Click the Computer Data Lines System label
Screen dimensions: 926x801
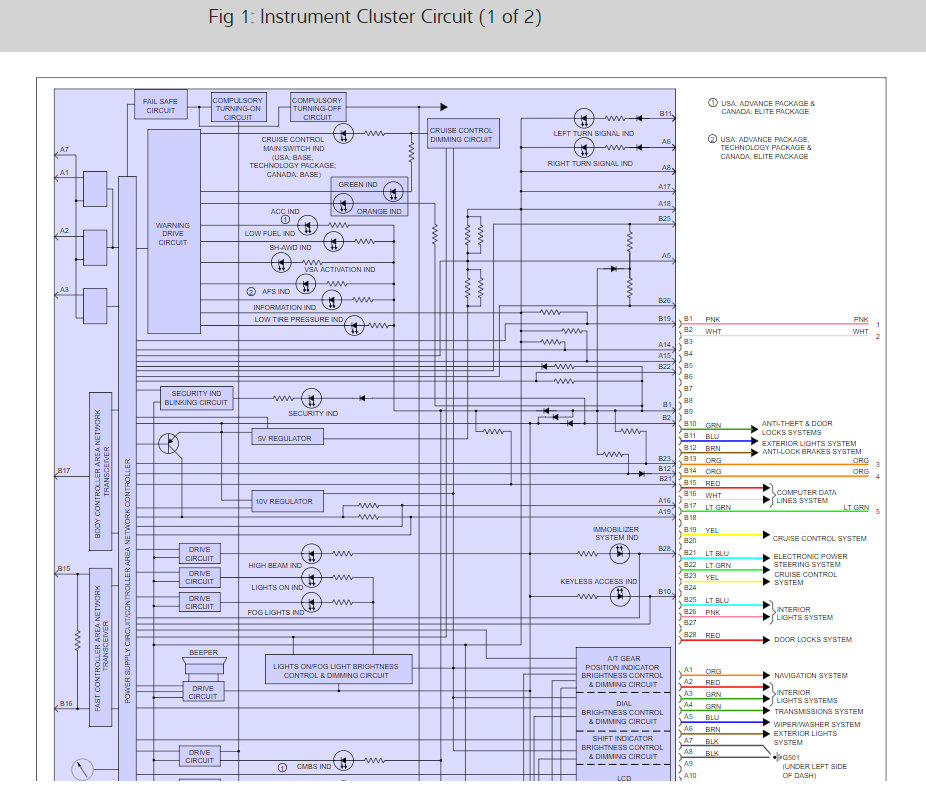pyautogui.click(x=806, y=496)
